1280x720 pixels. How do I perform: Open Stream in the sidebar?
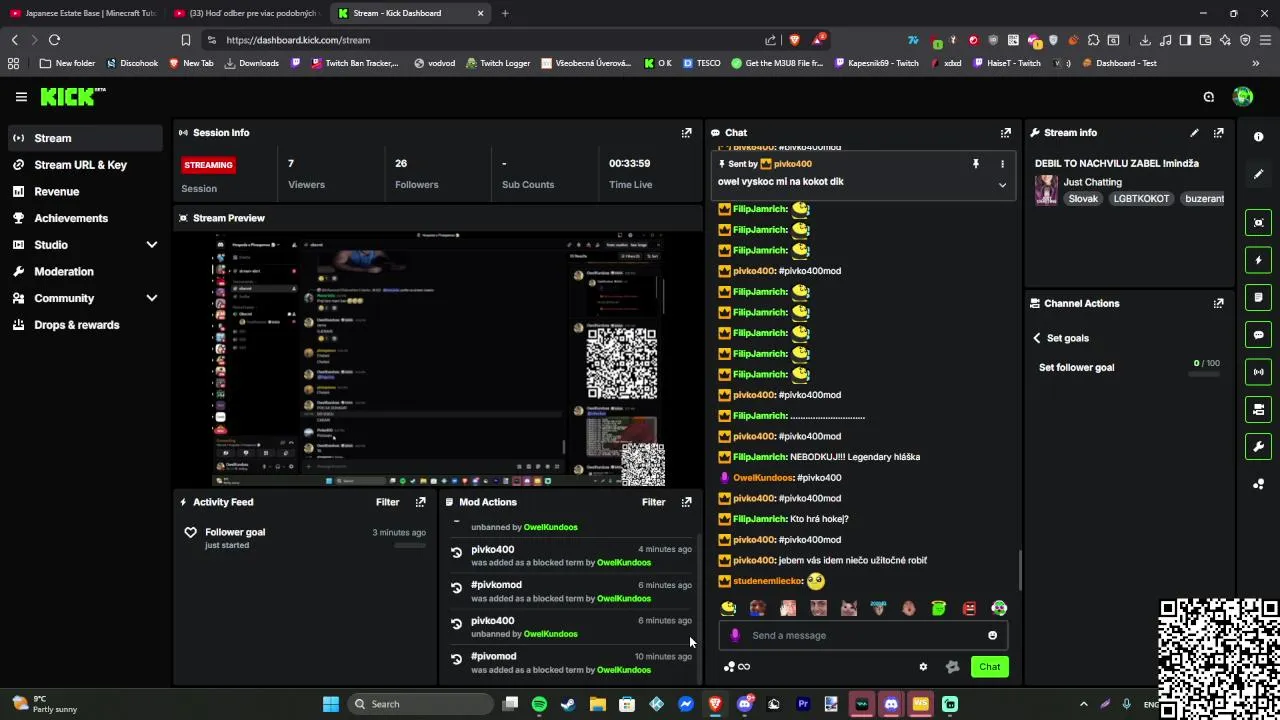coord(85,138)
